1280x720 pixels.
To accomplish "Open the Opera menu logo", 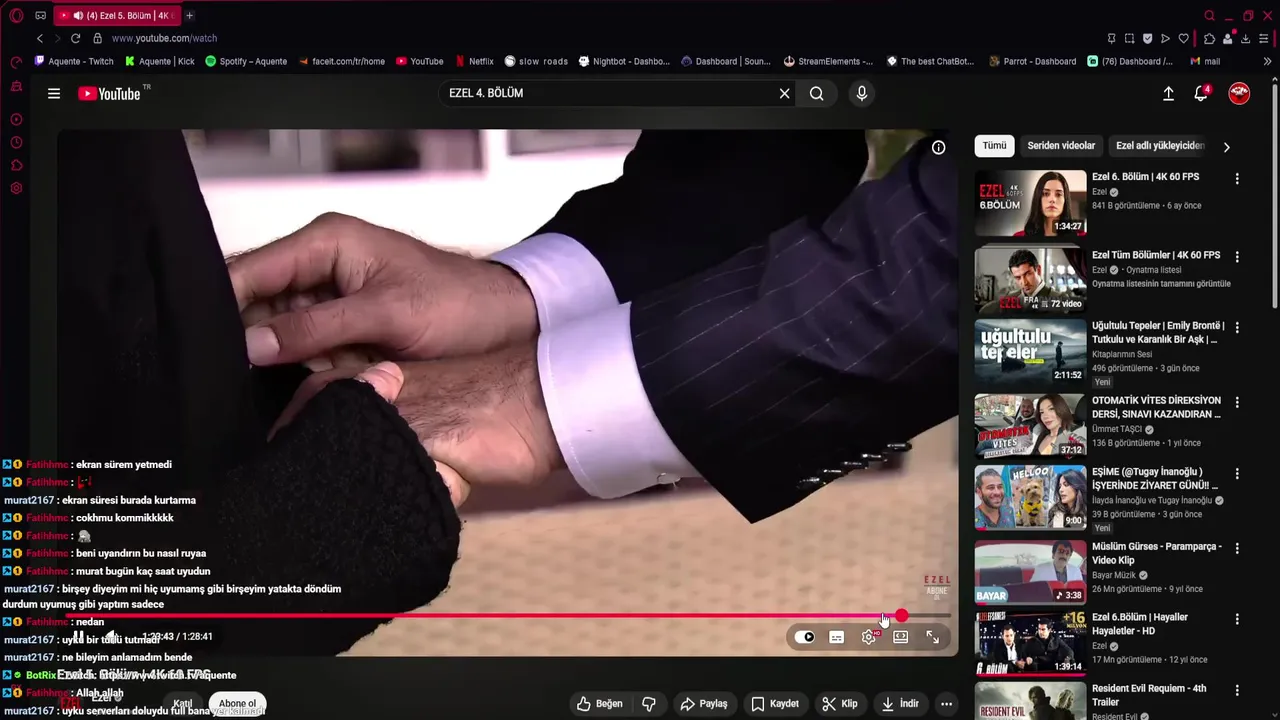I will pos(16,15).
